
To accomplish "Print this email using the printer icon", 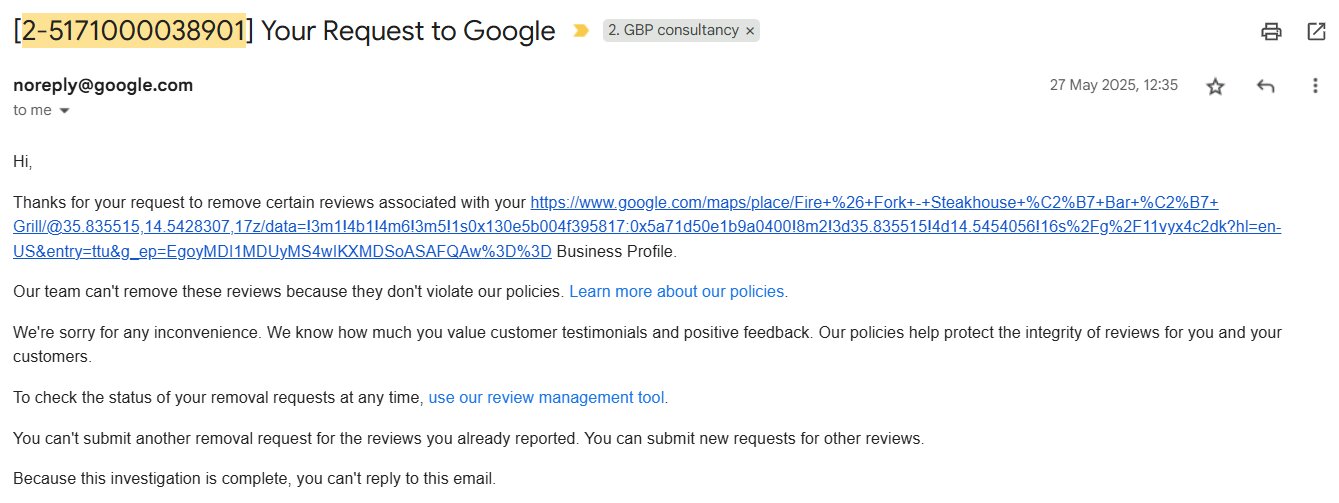I will (x=1271, y=31).
